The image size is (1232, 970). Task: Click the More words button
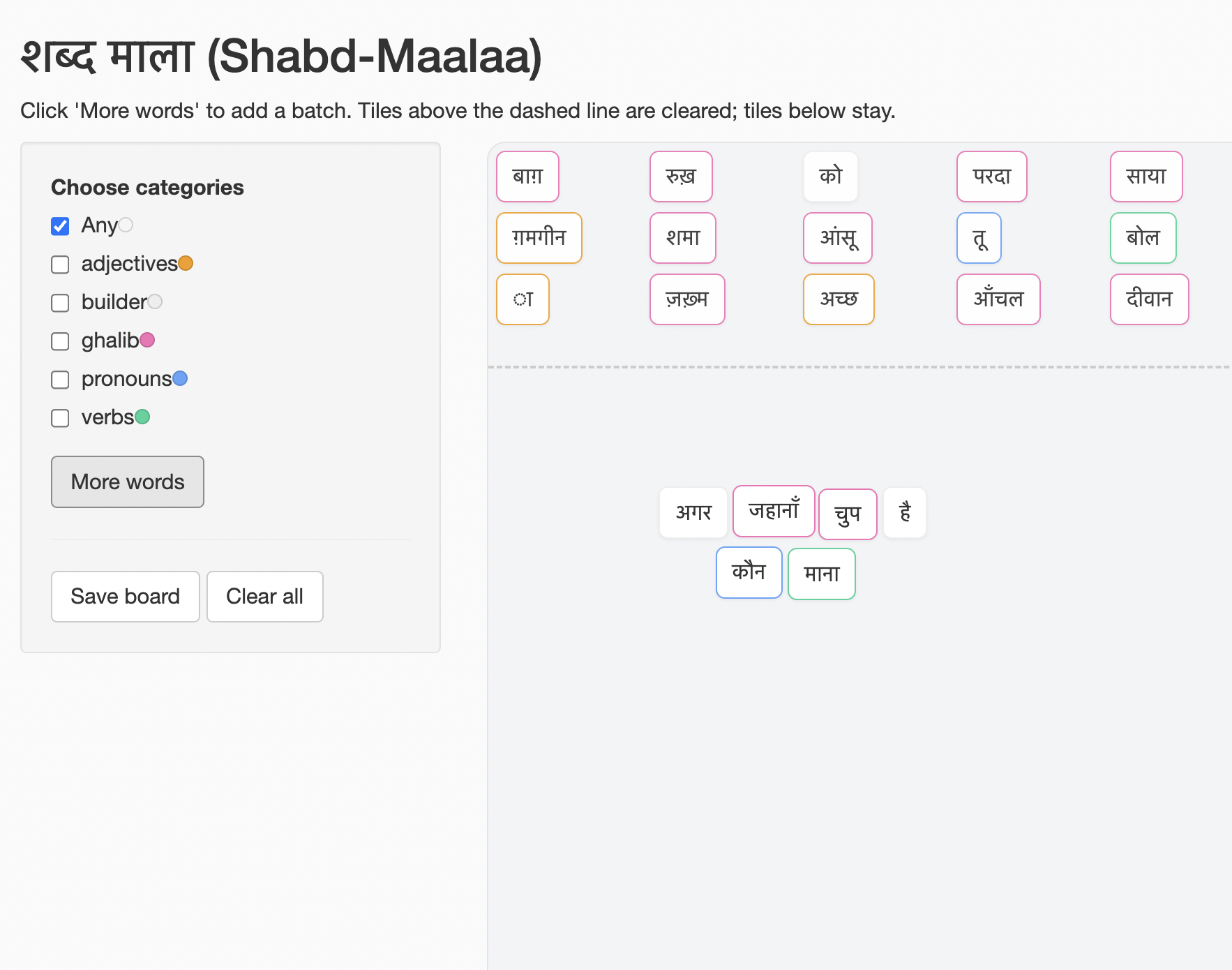pos(127,482)
